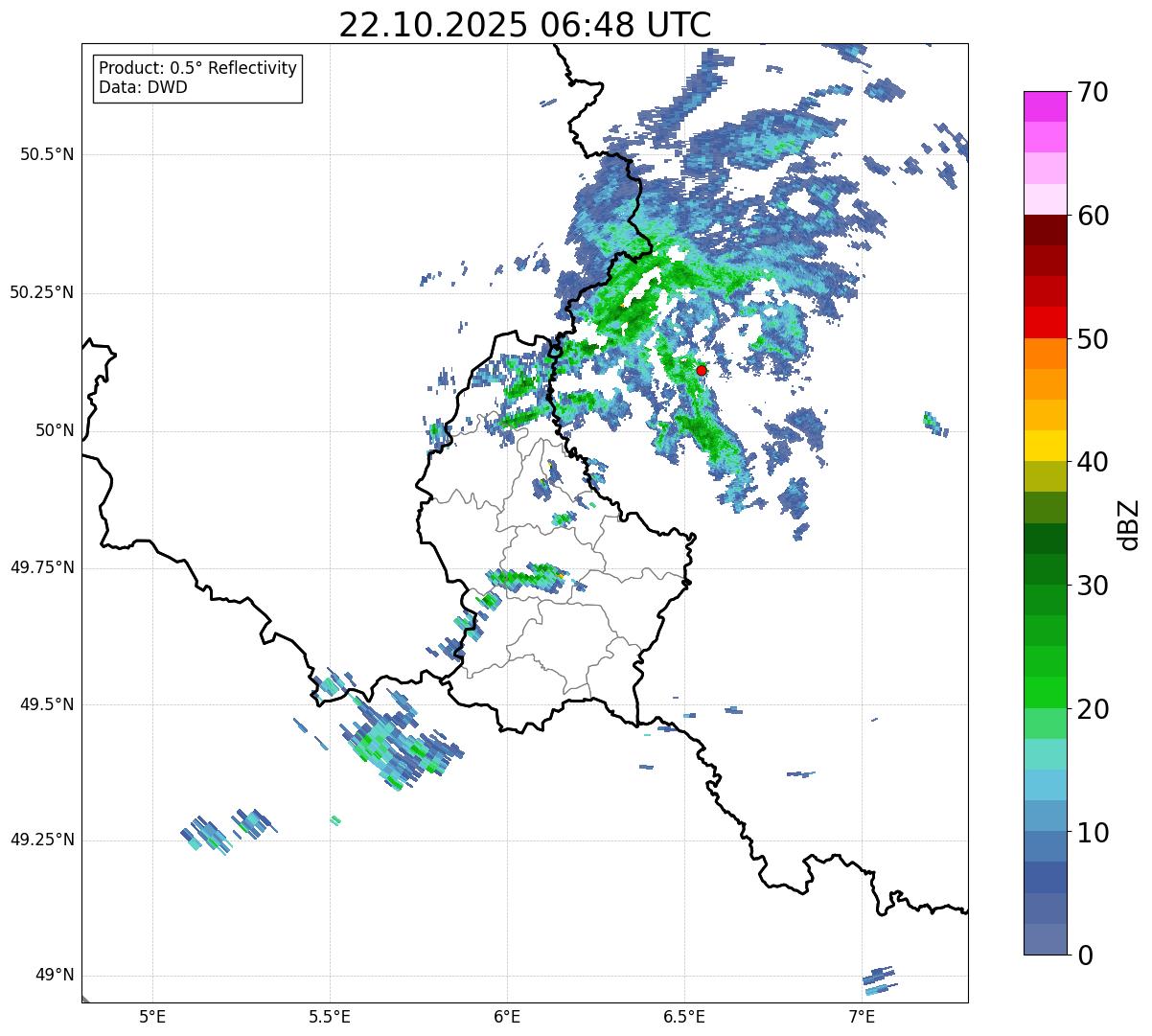Click the title "22.10.2025 06:48 UTC"
Image resolution: width=1152 pixels, height=1036 pixels.
[525, 25]
